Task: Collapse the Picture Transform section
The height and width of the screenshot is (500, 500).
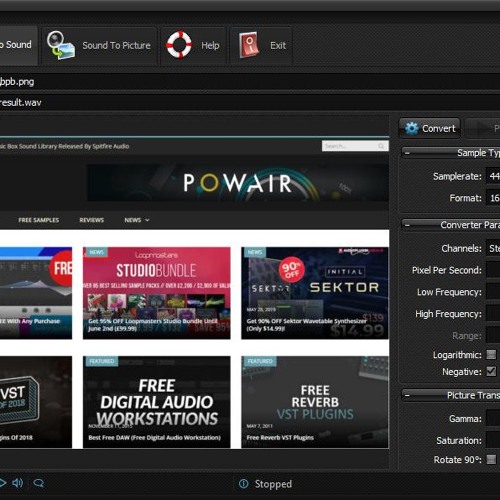Action: [x=407, y=396]
